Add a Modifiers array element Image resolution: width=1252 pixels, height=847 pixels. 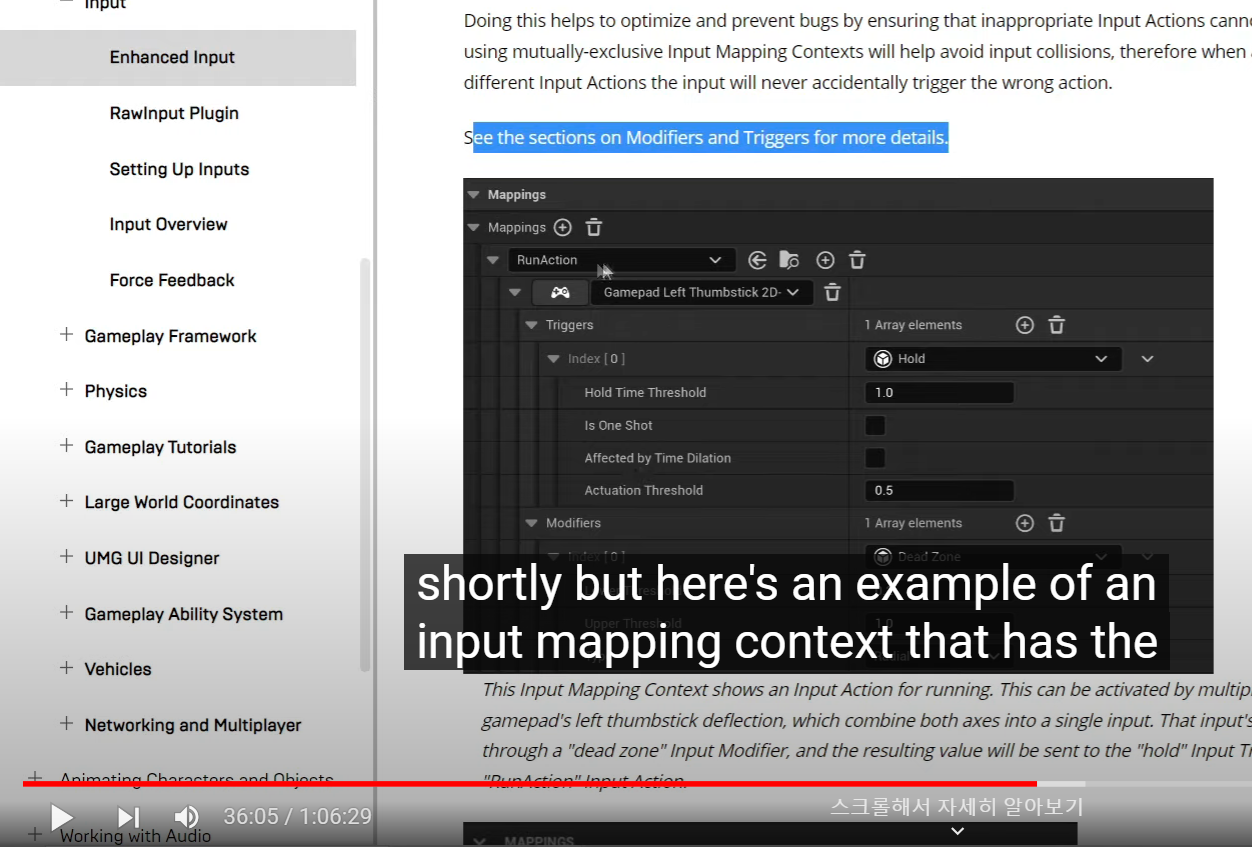click(1024, 523)
